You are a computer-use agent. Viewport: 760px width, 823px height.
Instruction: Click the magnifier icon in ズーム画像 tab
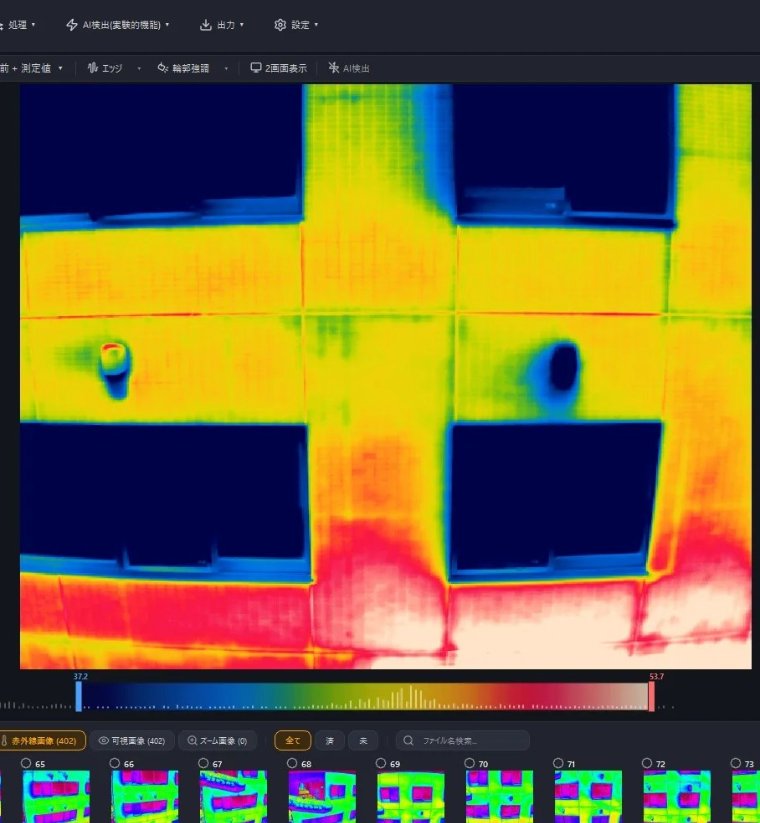point(192,741)
